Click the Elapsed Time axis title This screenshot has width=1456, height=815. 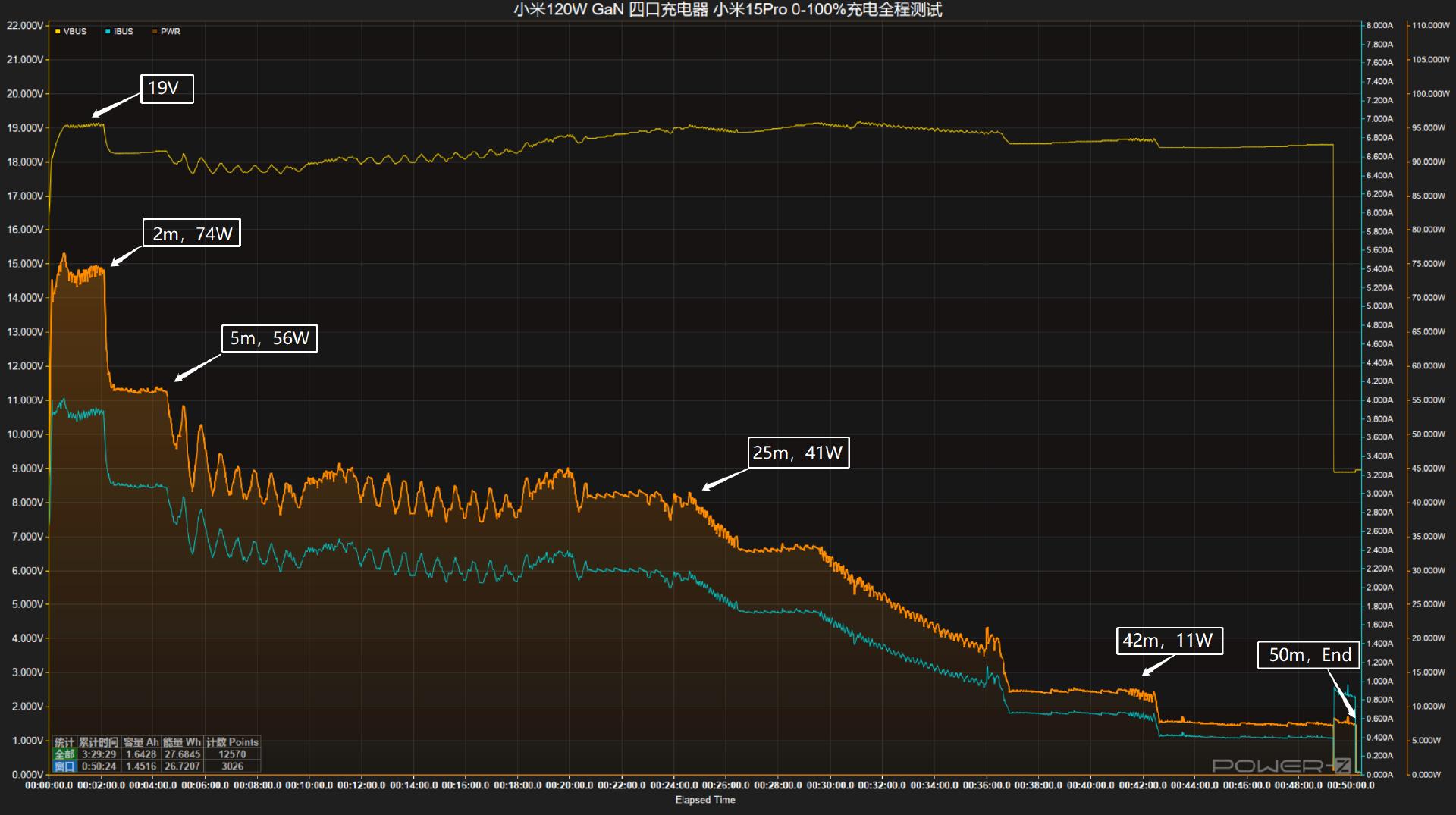704,800
